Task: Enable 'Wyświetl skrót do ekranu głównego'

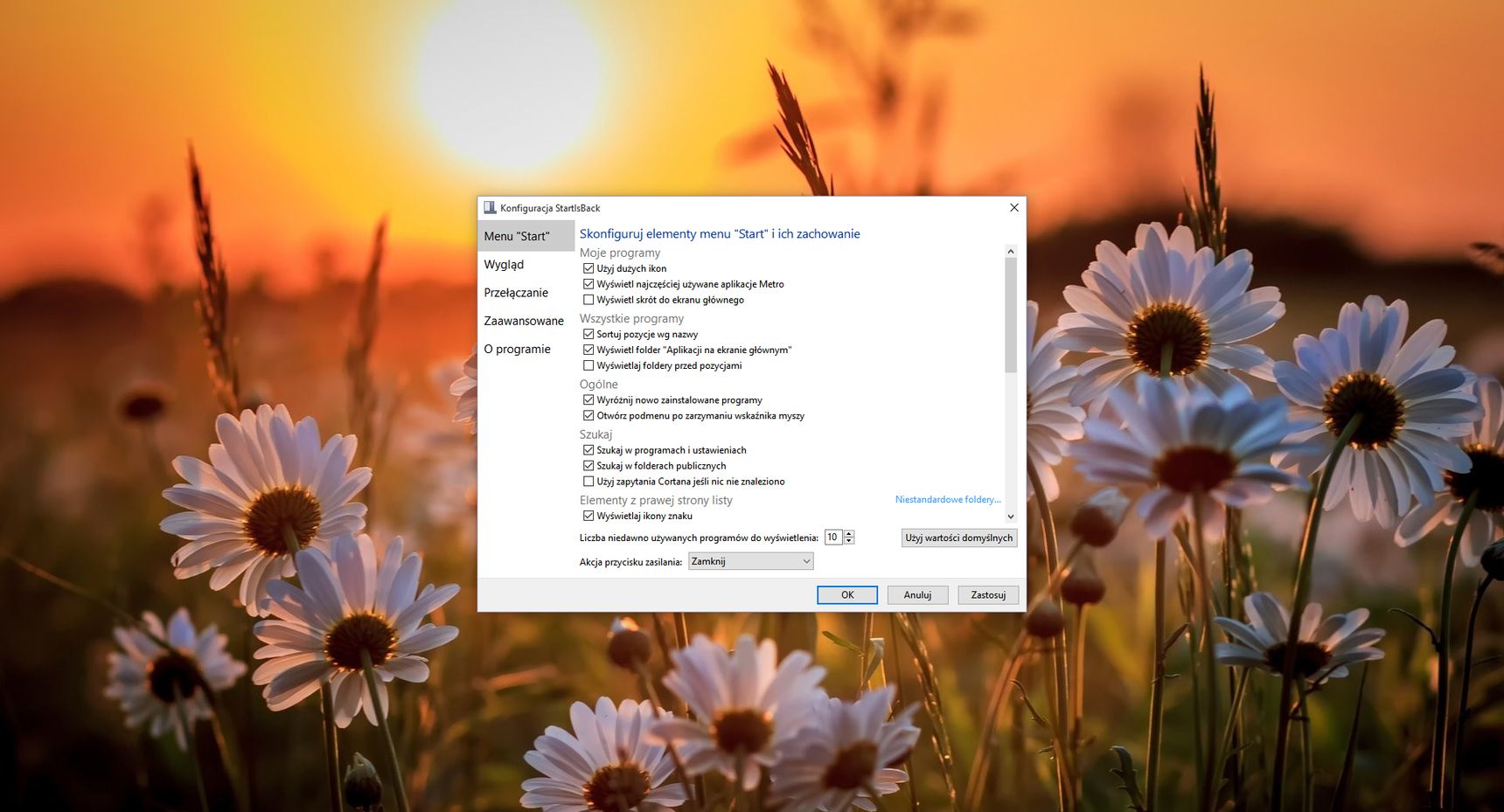Action: click(588, 300)
